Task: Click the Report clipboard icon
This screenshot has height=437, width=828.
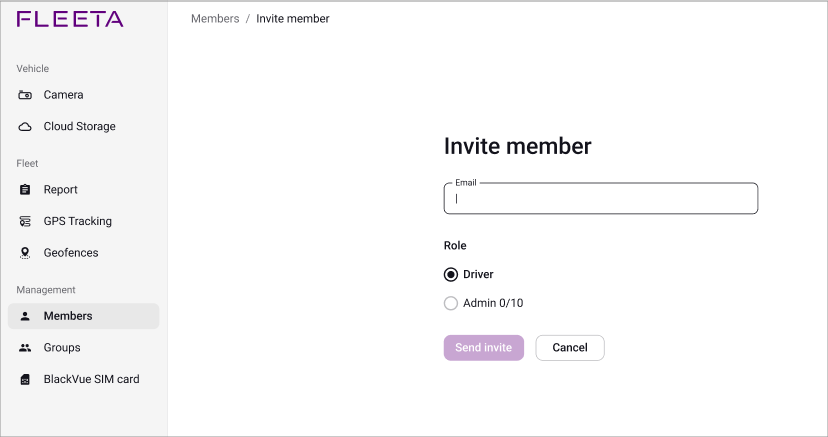Action: tap(25, 189)
